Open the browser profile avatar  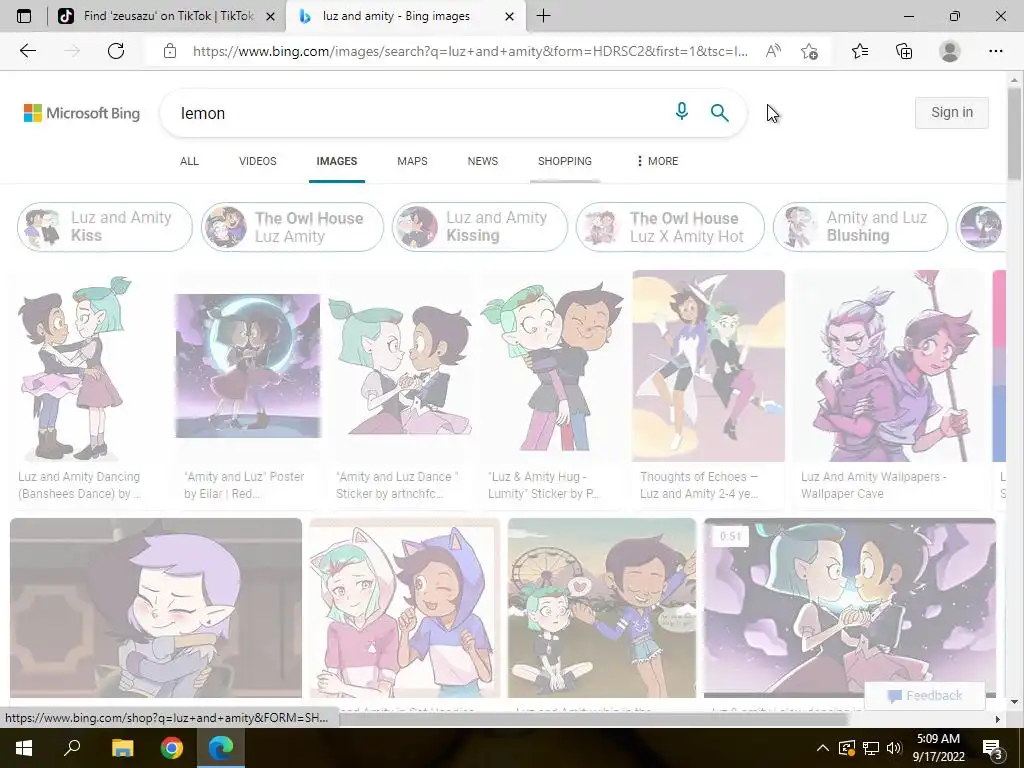click(x=950, y=51)
